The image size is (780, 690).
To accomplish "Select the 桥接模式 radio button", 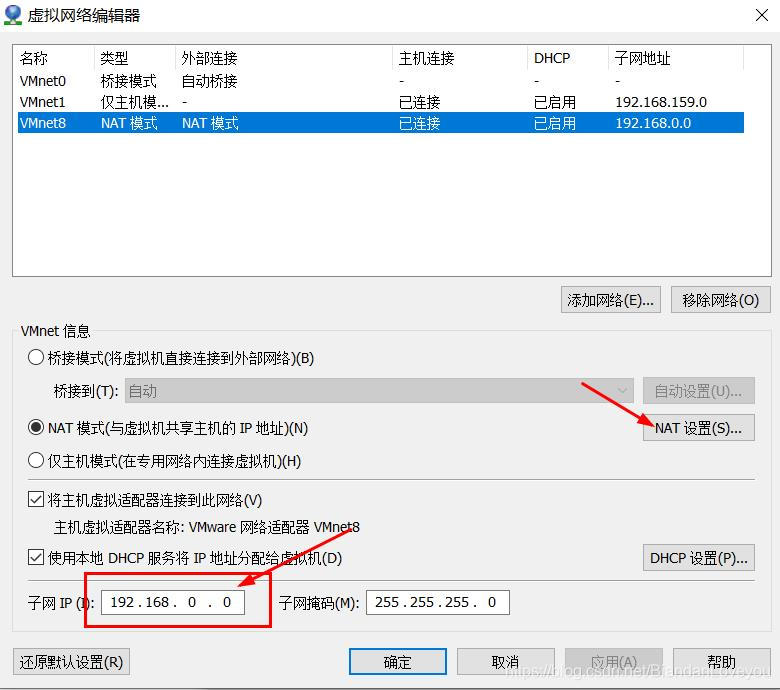I will (x=36, y=358).
